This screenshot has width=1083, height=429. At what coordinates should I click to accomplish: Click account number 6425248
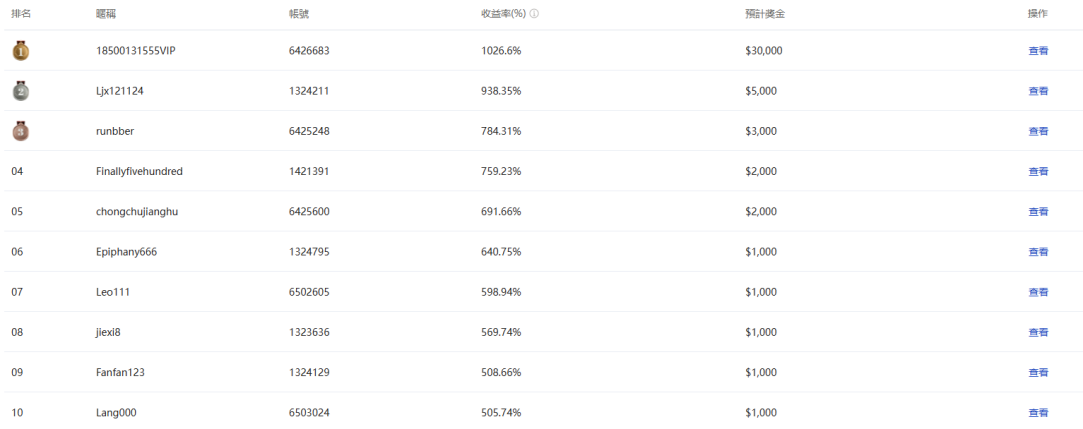309,131
